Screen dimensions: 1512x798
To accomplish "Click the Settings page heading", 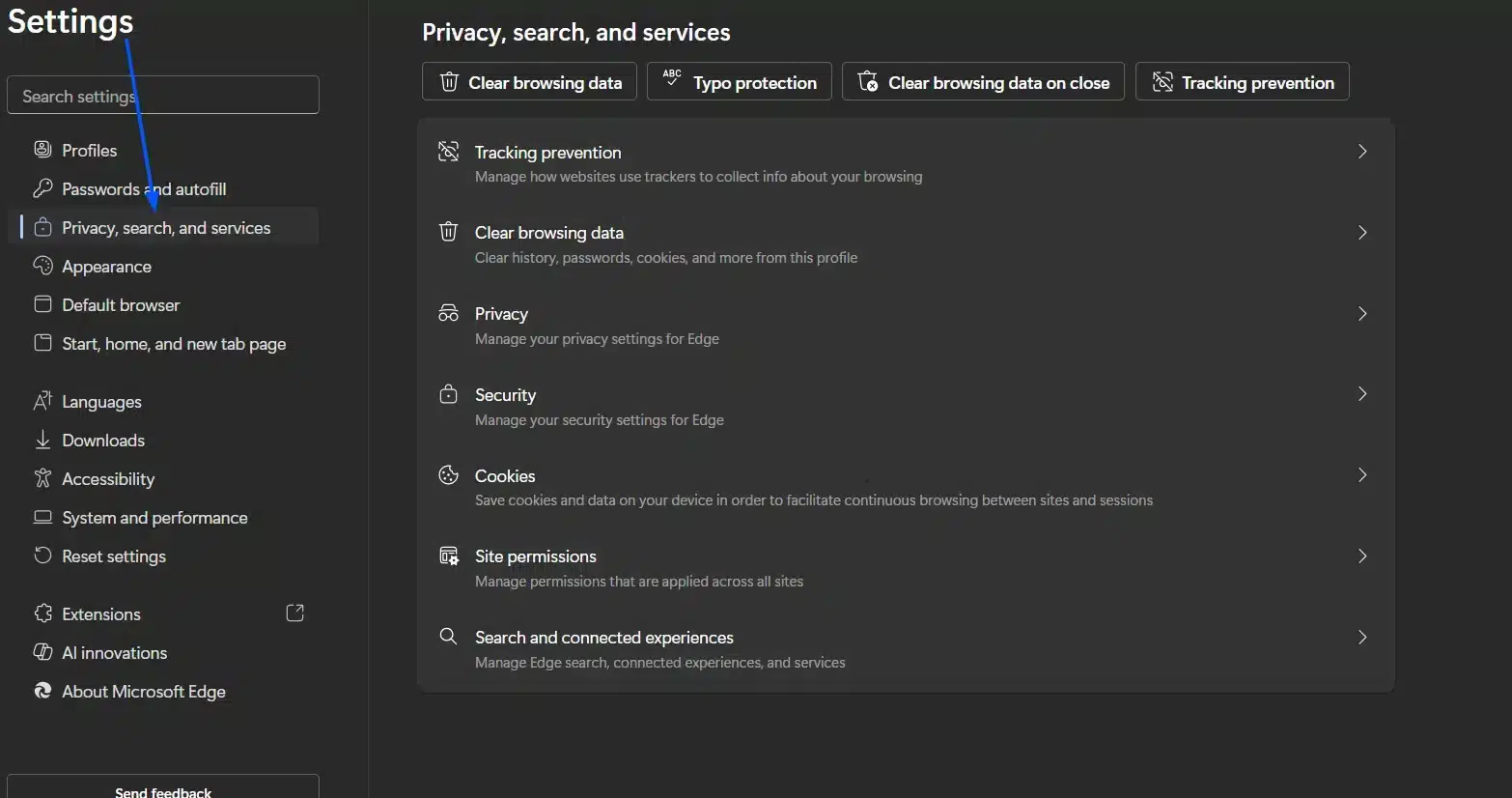I will [x=70, y=21].
